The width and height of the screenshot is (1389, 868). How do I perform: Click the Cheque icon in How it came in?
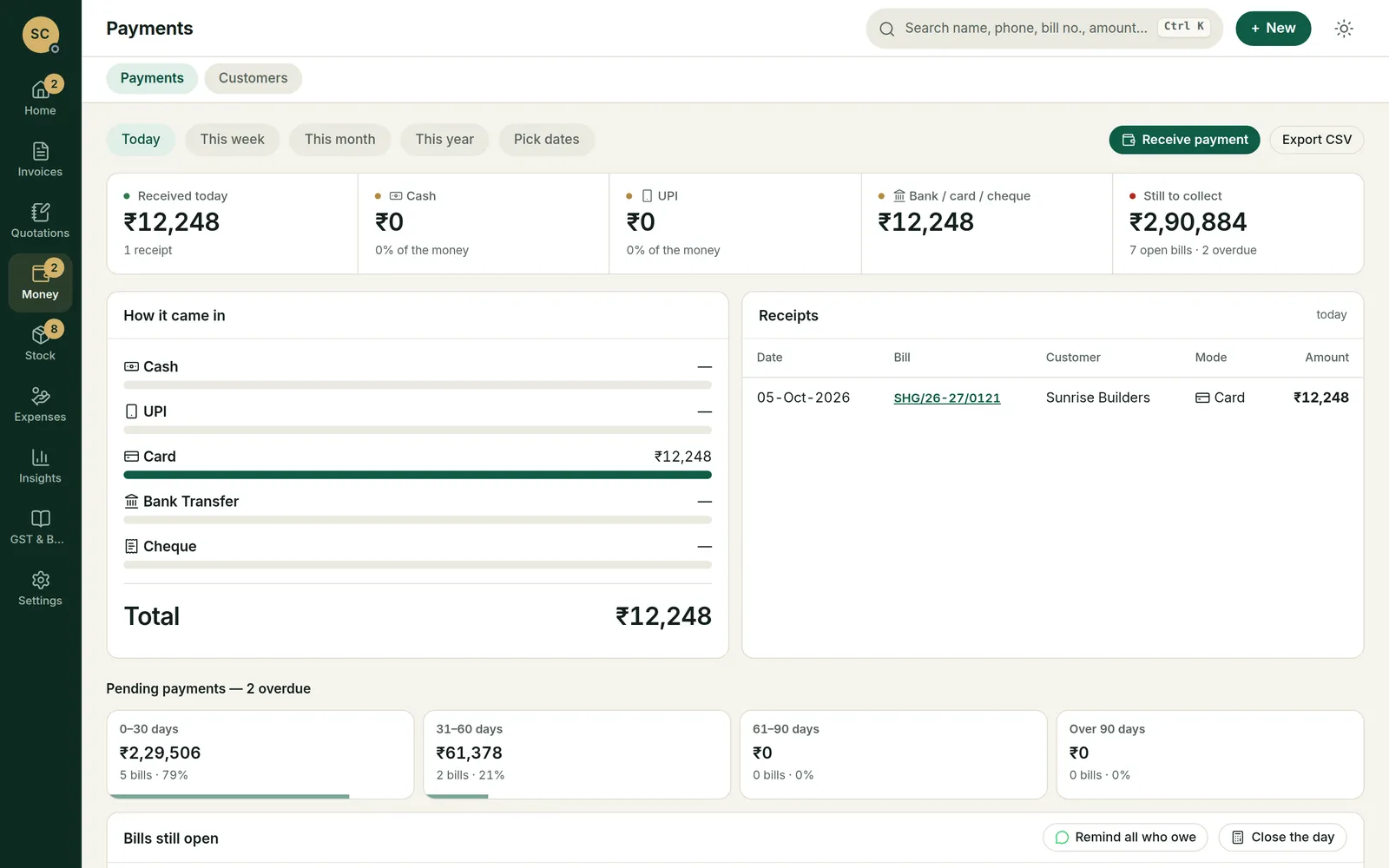tap(131, 547)
